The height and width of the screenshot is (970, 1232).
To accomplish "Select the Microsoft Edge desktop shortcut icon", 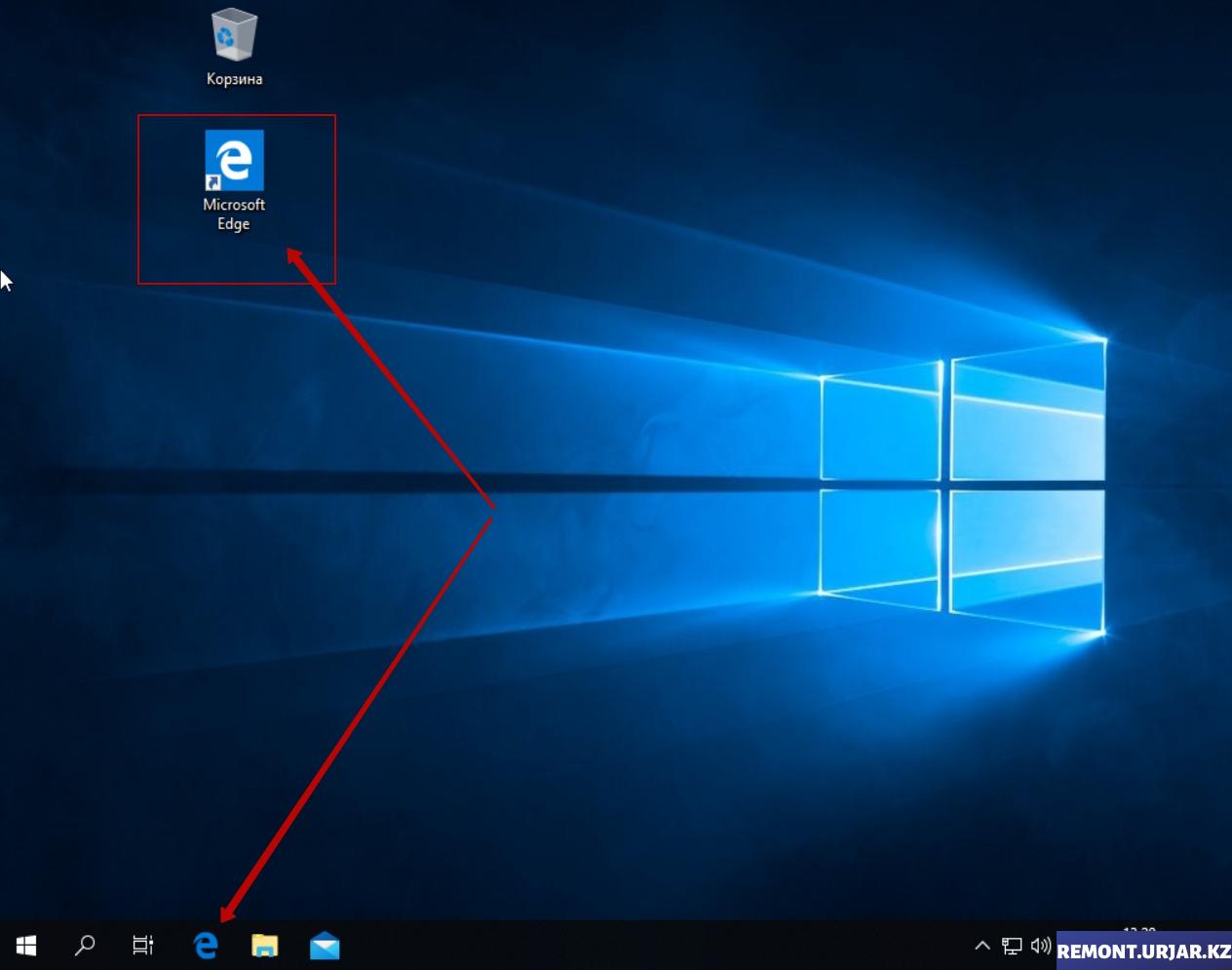I will coord(234,161).
